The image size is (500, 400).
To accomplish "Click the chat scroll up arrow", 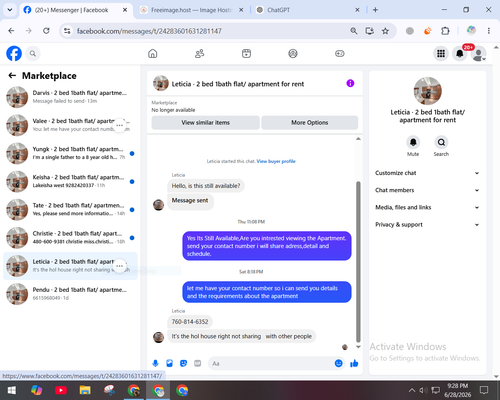I will pyautogui.click(x=358, y=139).
